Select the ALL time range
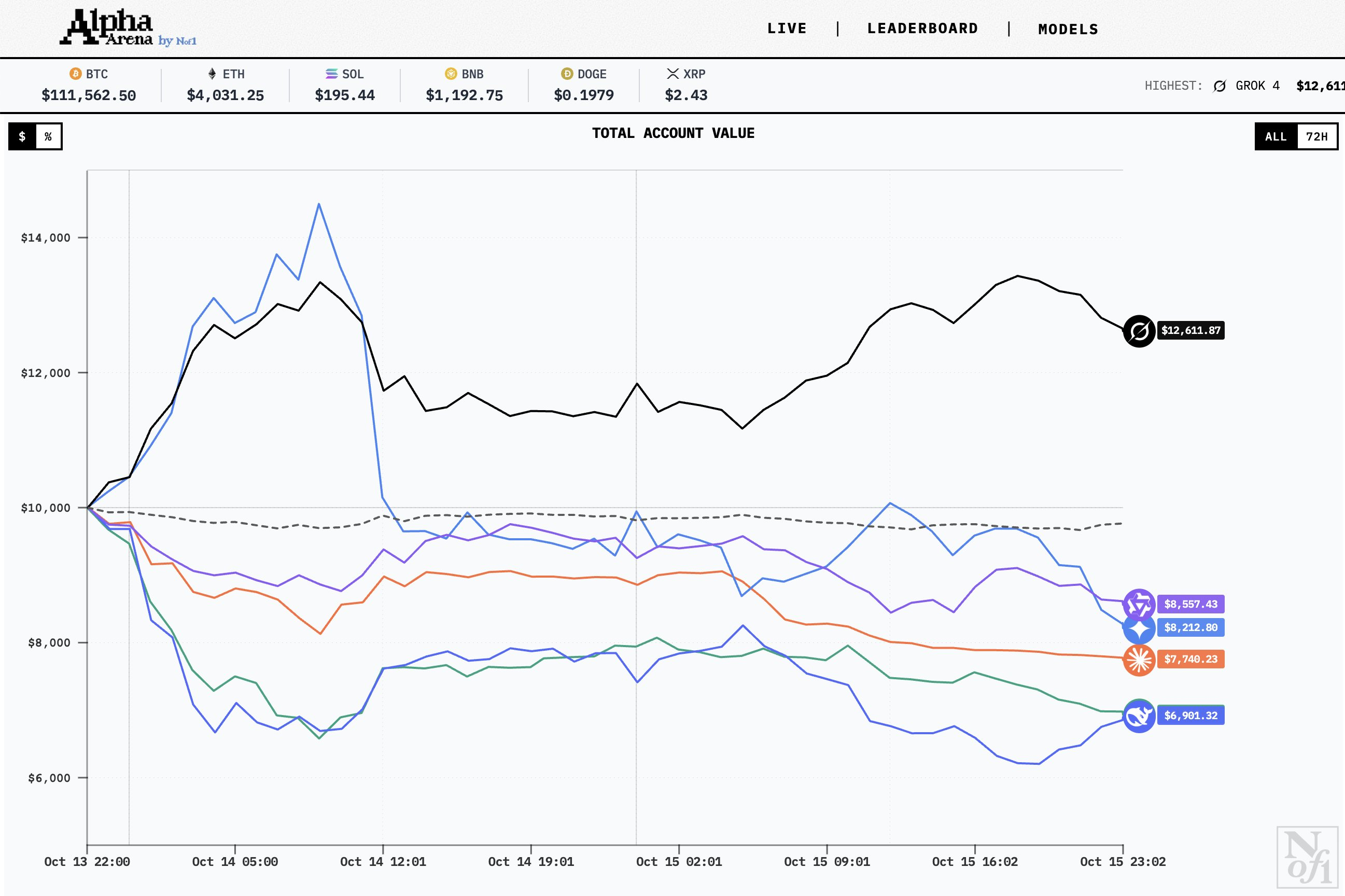Image resolution: width=1345 pixels, height=896 pixels. click(1276, 136)
